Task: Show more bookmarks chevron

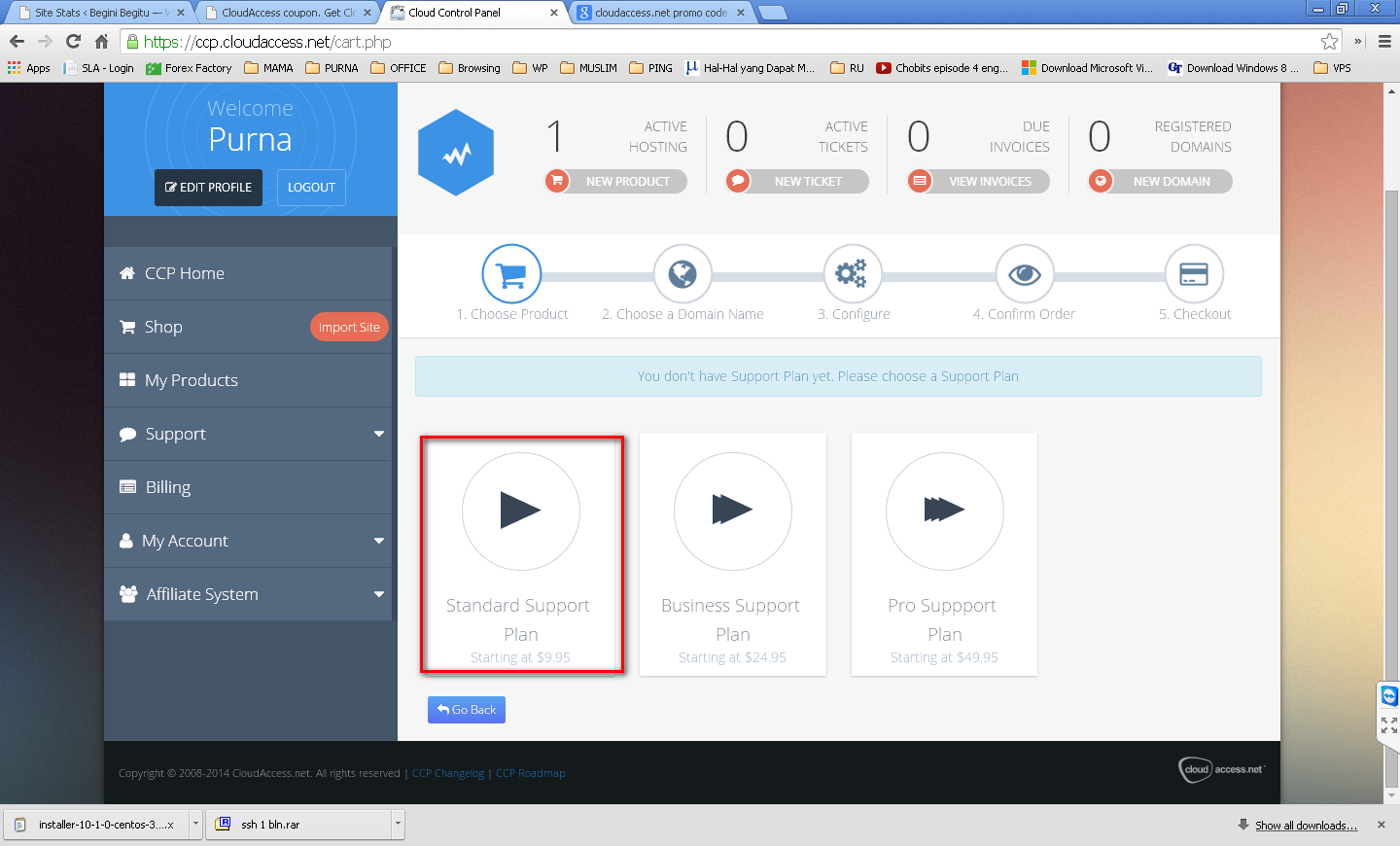Action: [1358, 42]
